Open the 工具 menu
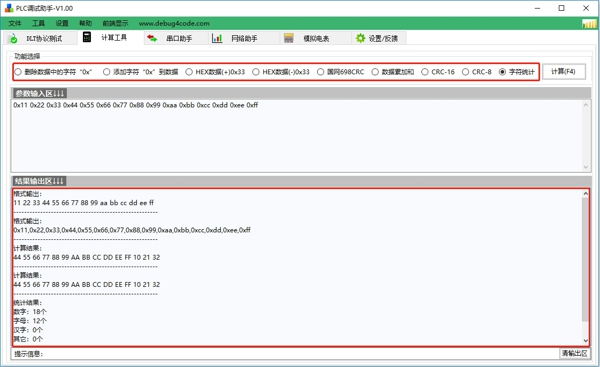600x367 pixels. (38, 23)
